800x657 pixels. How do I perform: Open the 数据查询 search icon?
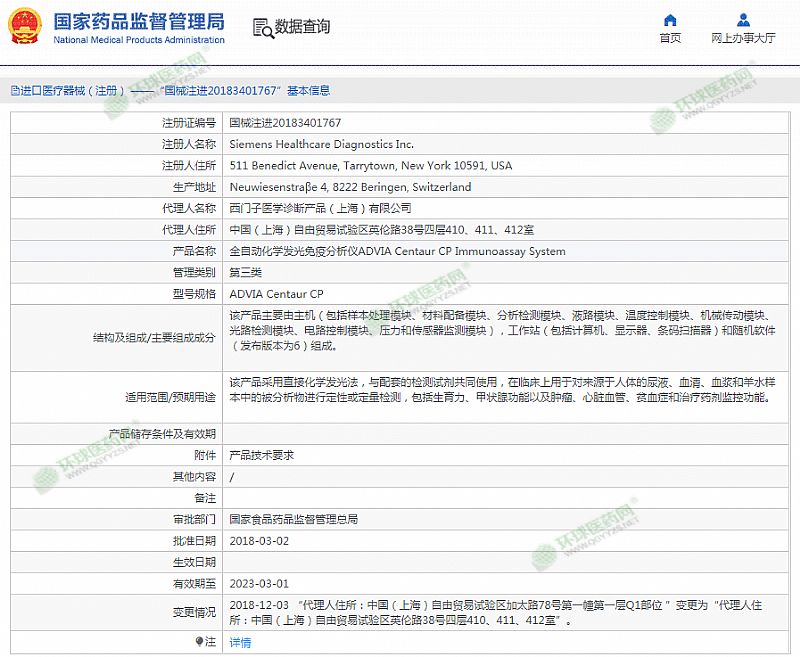261,27
